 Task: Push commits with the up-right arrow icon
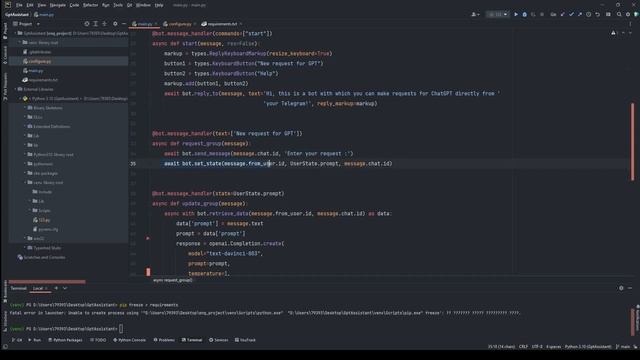tap(580, 14)
